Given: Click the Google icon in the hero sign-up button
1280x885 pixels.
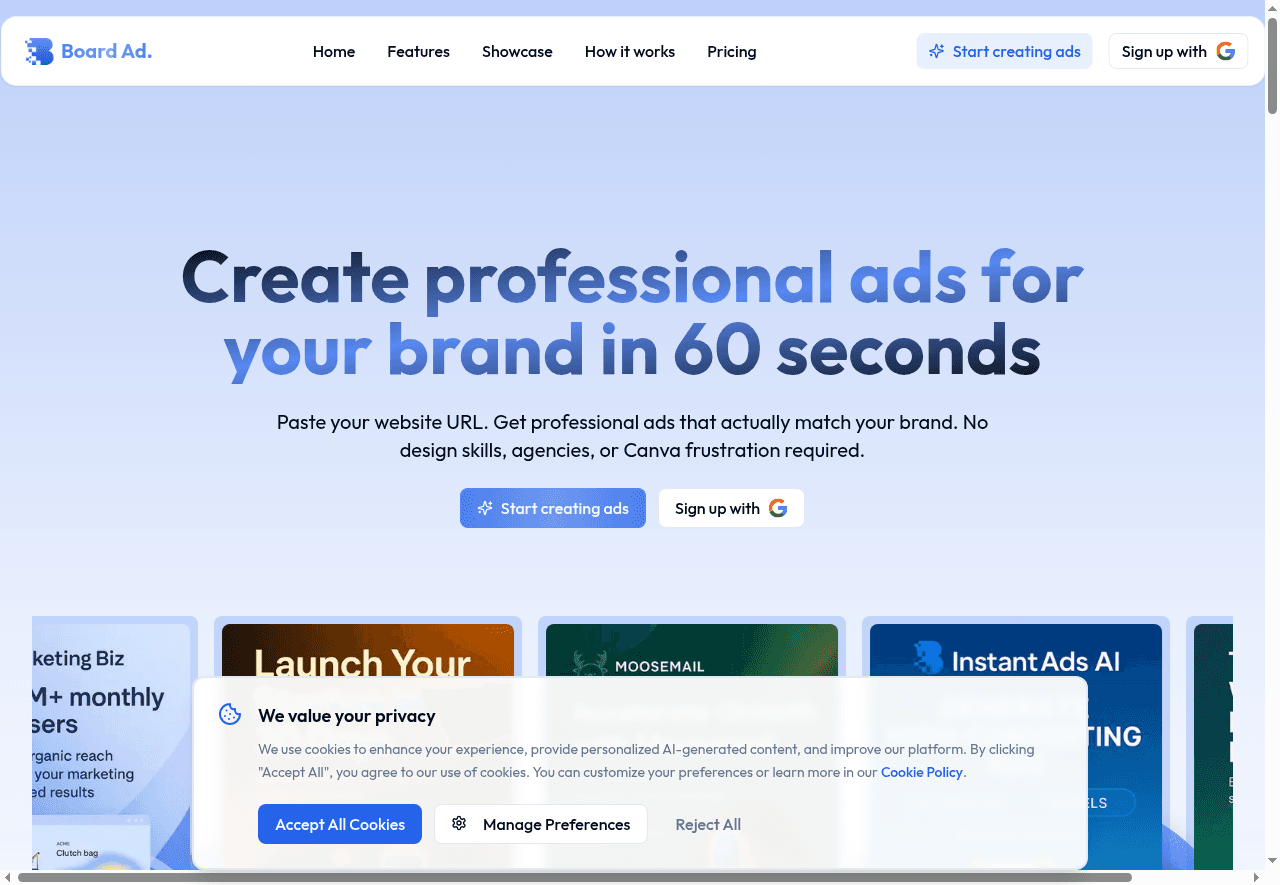Looking at the screenshot, I should 777,508.
